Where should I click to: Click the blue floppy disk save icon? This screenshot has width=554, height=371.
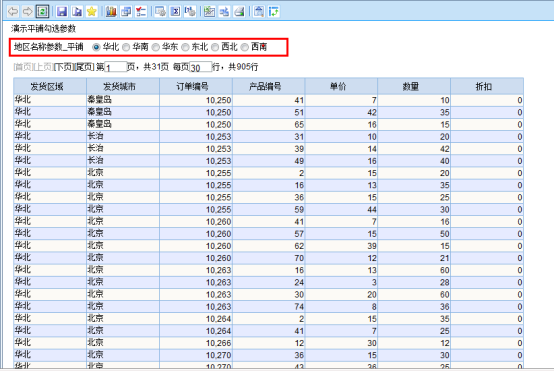tap(62, 12)
